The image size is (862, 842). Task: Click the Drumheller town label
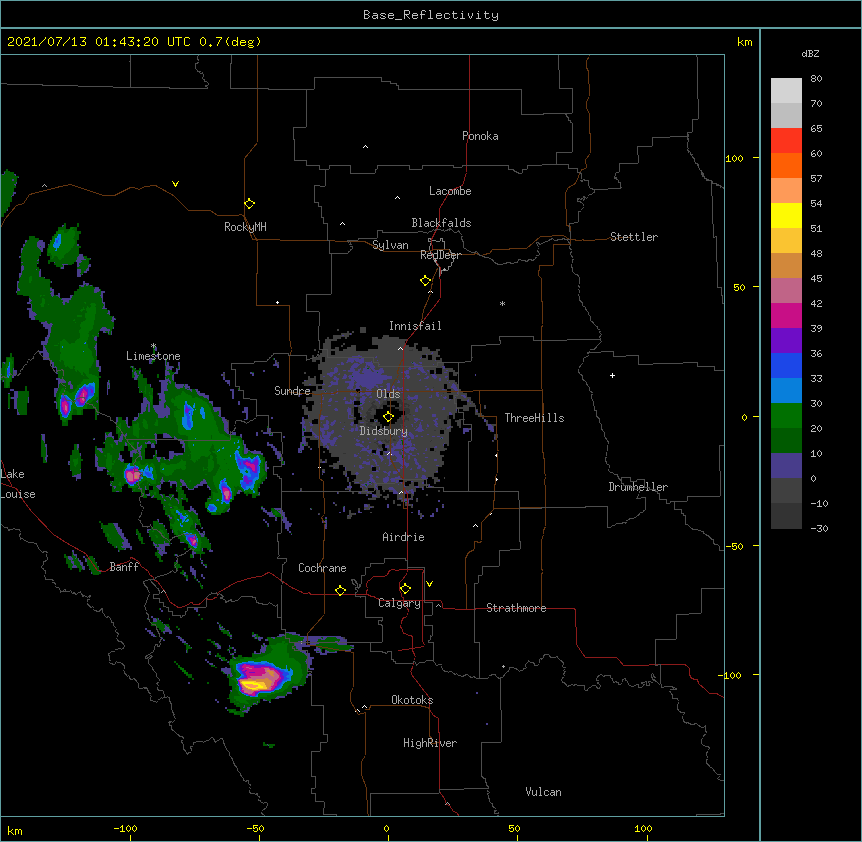(638, 487)
